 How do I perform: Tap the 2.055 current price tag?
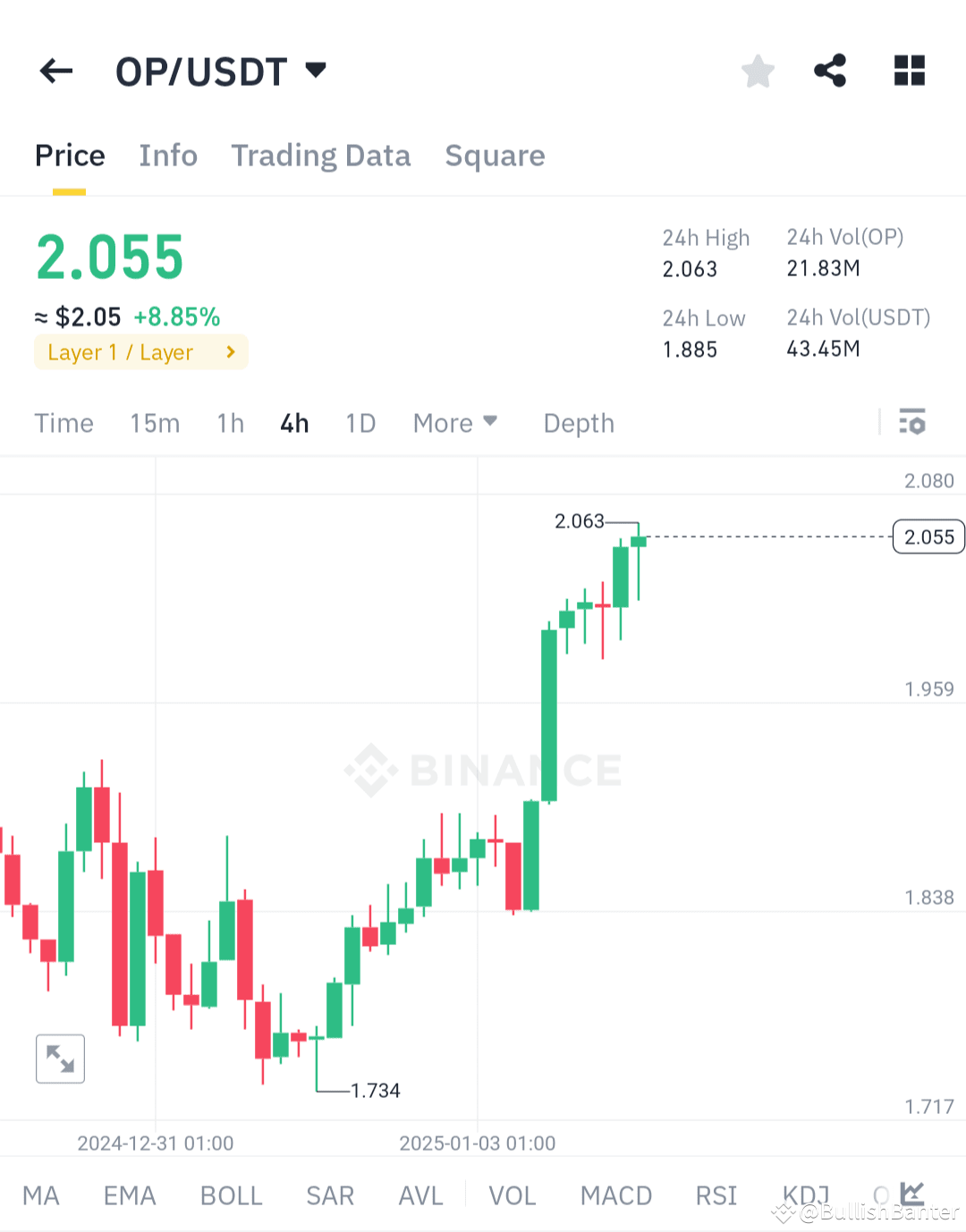(928, 536)
